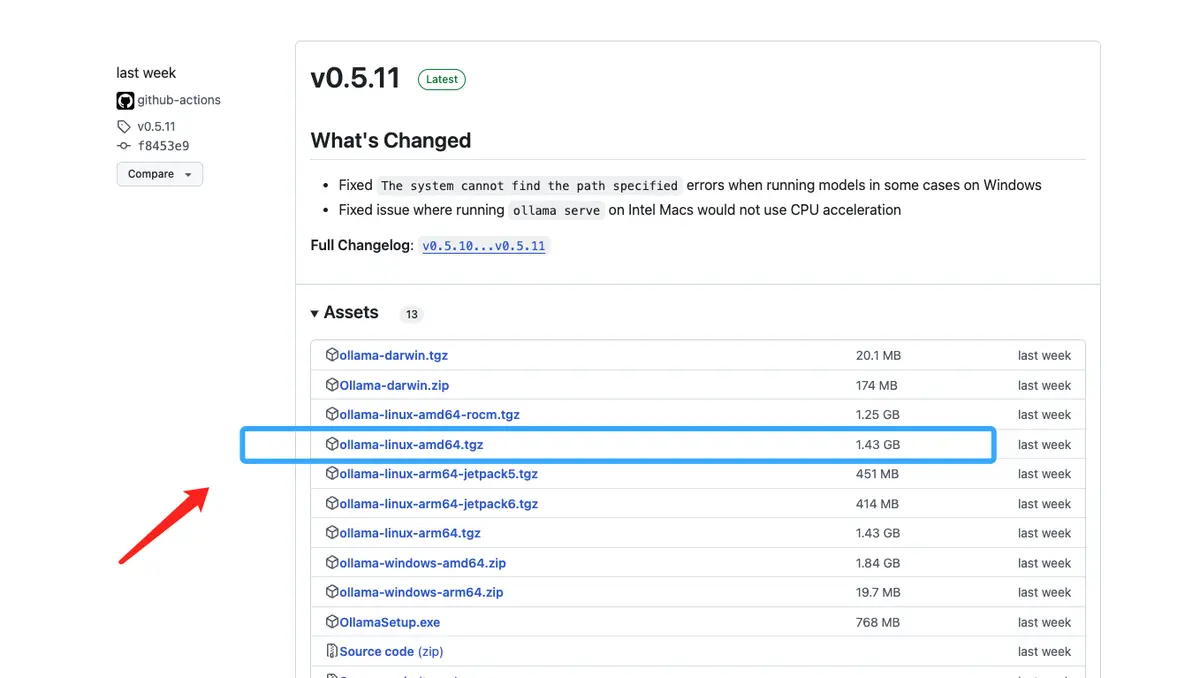Download Source code (zip)

tap(391, 652)
